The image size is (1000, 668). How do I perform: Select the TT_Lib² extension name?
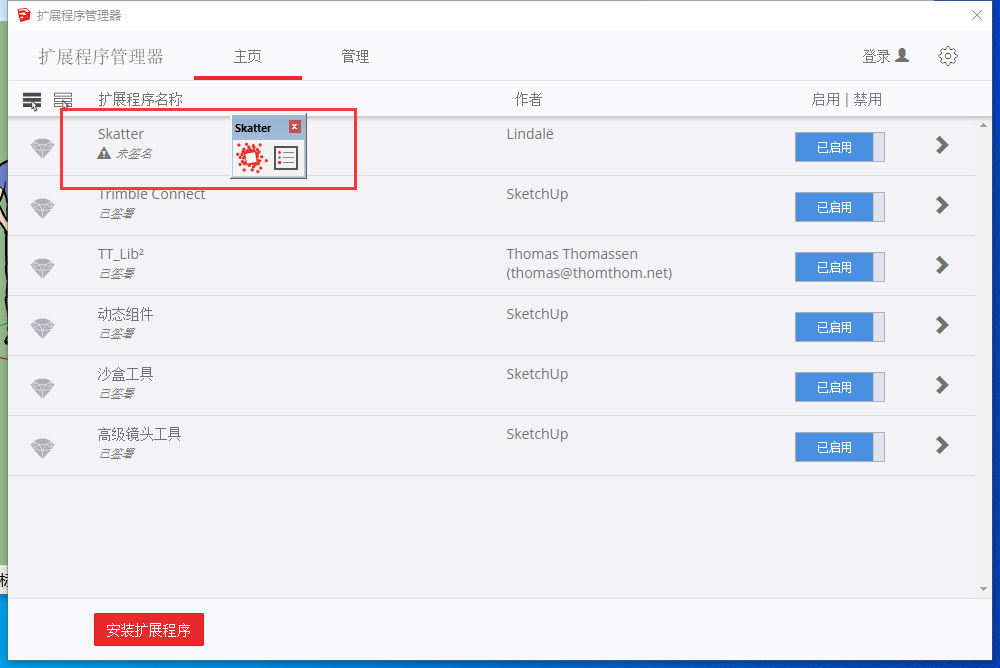(121, 254)
